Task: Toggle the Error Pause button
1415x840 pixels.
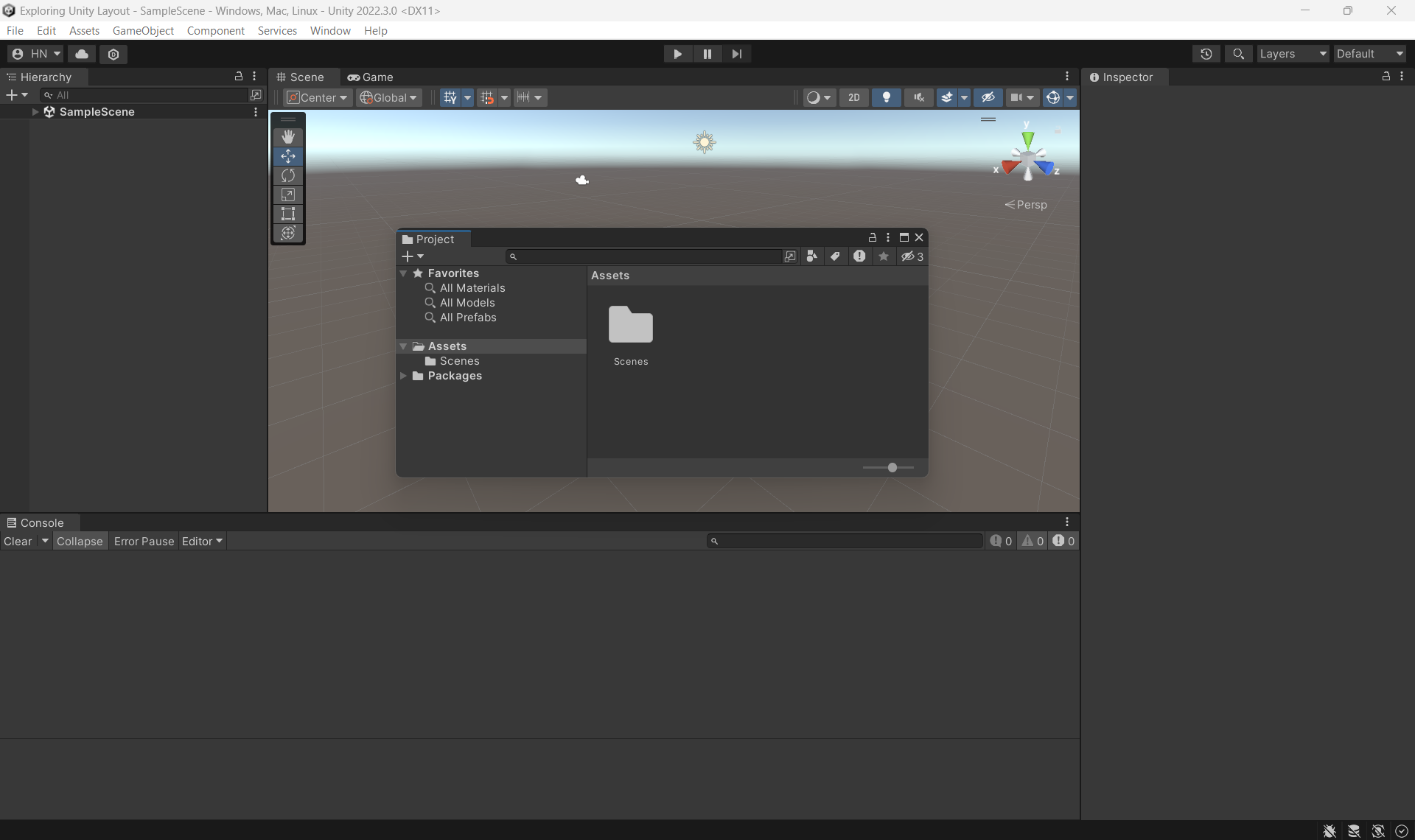Action: [x=144, y=541]
